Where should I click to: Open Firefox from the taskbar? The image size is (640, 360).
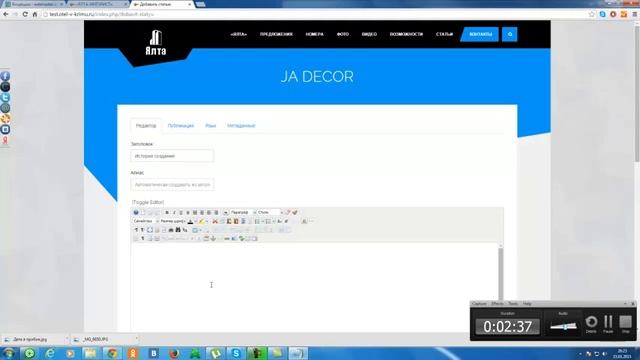point(174,353)
